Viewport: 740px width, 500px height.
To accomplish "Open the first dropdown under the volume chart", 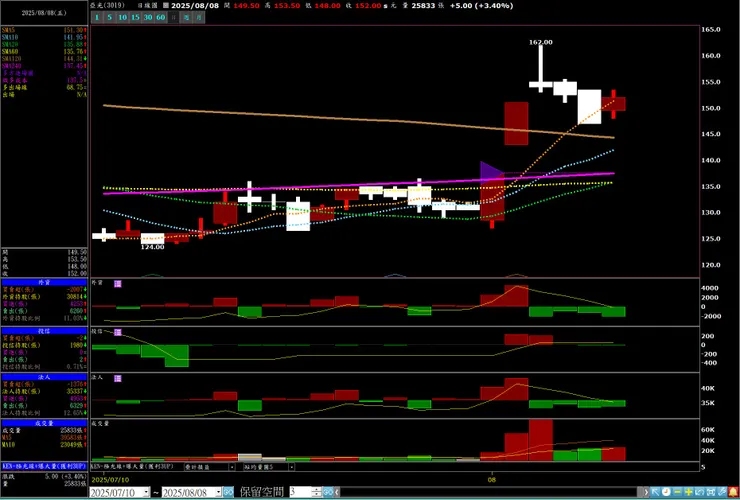I will click(232, 467).
